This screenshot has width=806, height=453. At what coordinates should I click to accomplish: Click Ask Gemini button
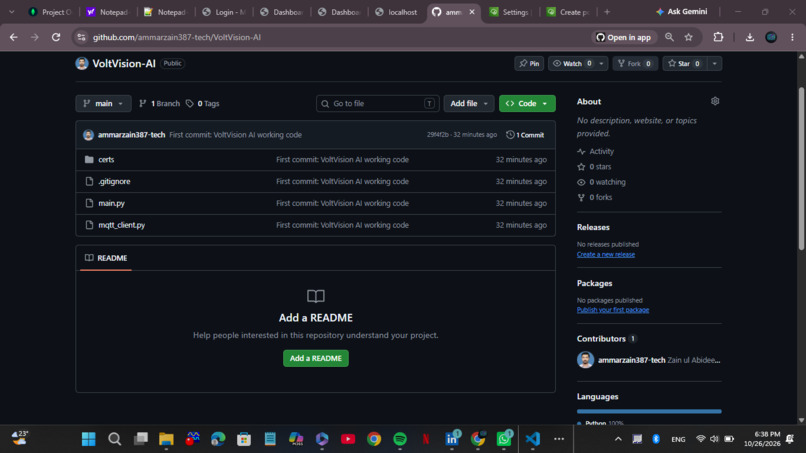pos(682,11)
